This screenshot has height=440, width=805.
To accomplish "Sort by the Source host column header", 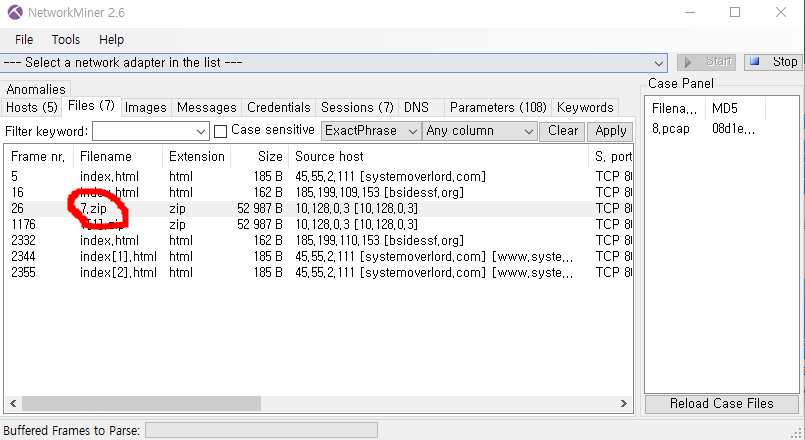I will 439,157.
